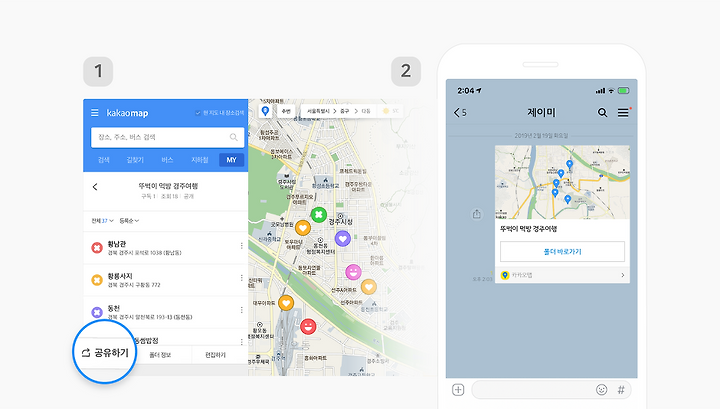This screenshot has width=720, height=409.
Task: Tap the chat message input field
Action: point(551,390)
